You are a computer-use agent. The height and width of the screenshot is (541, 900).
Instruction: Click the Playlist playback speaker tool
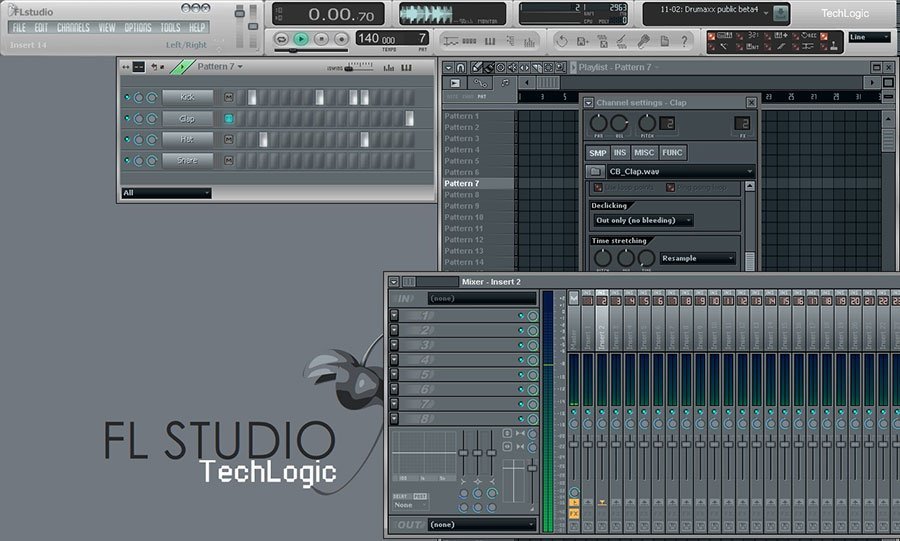512,68
